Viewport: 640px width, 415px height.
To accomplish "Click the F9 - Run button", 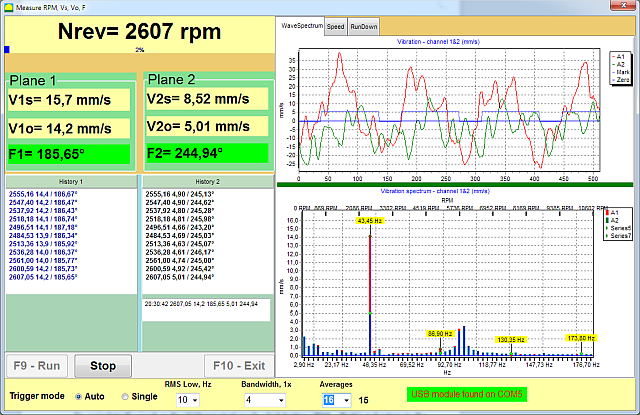I will pyautogui.click(x=37, y=366).
